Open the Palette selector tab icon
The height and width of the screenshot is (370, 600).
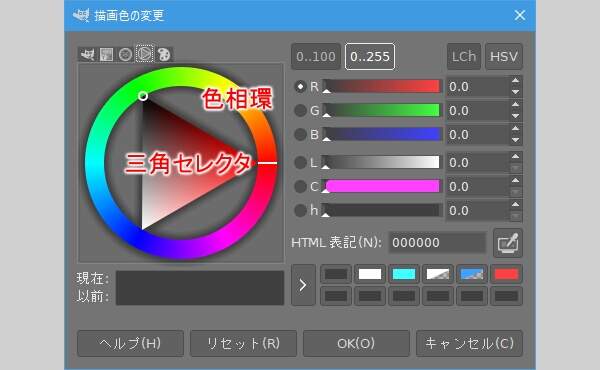pos(164,54)
